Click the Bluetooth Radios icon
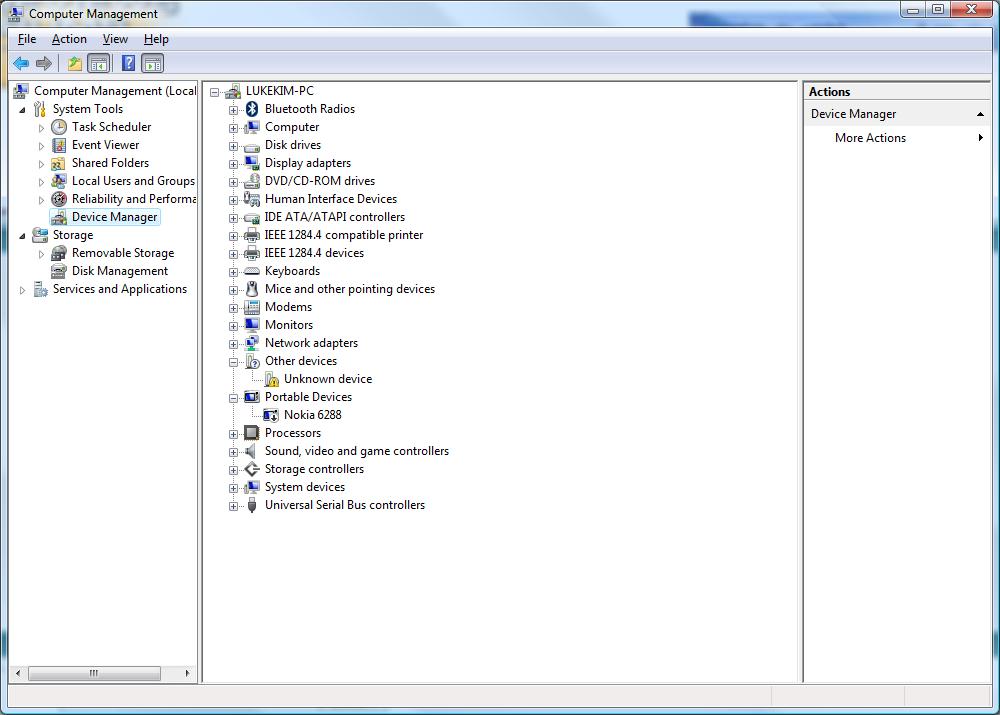 [x=252, y=109]
